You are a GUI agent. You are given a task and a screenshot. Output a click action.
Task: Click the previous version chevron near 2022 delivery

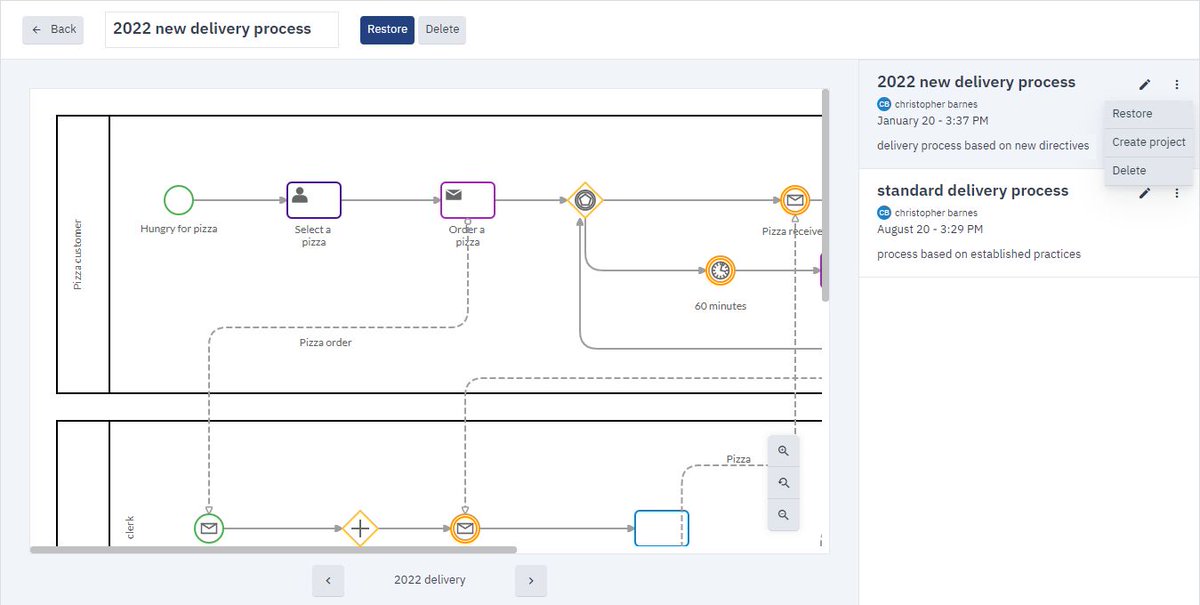coord(328,580)
